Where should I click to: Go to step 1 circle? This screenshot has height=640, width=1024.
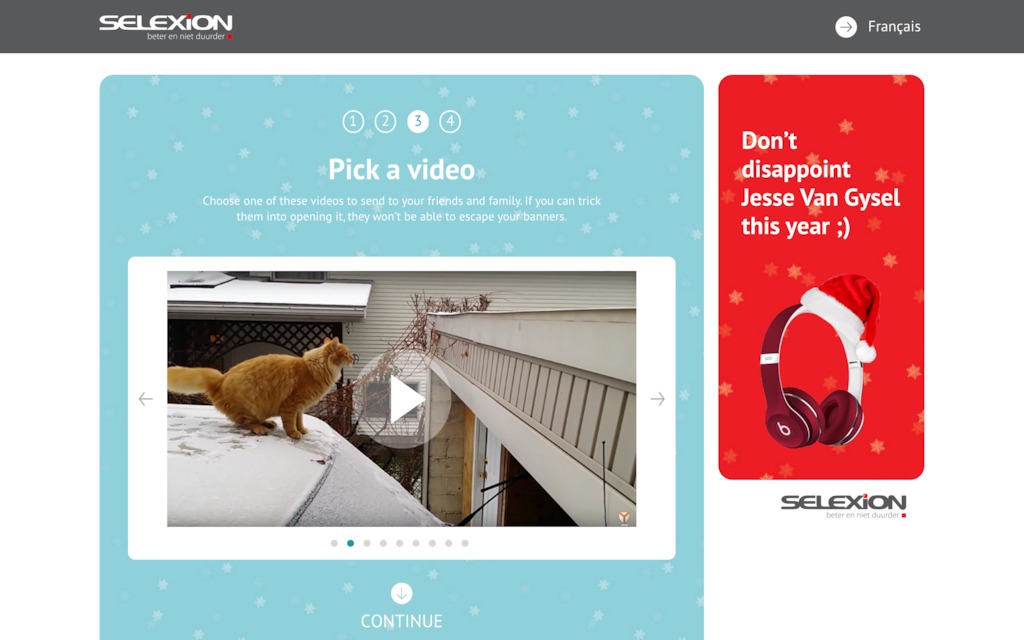click(353, 121)
